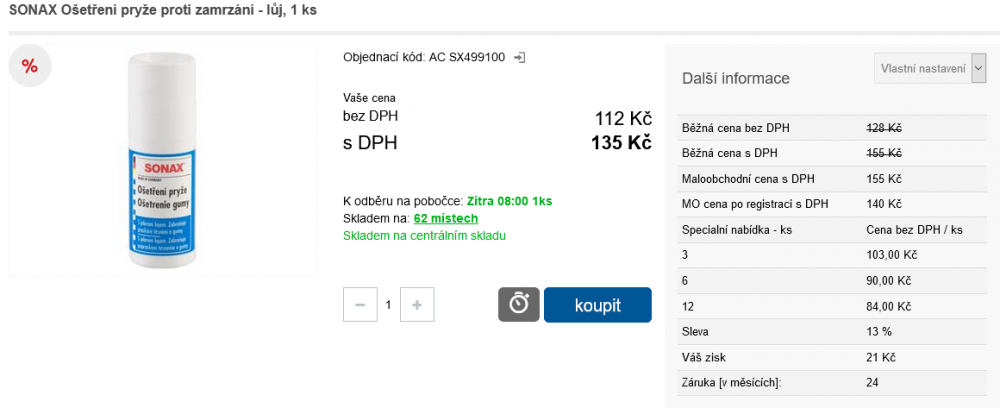
Task: Select the 3 pieces special offer row
Action: coord(832,255)
